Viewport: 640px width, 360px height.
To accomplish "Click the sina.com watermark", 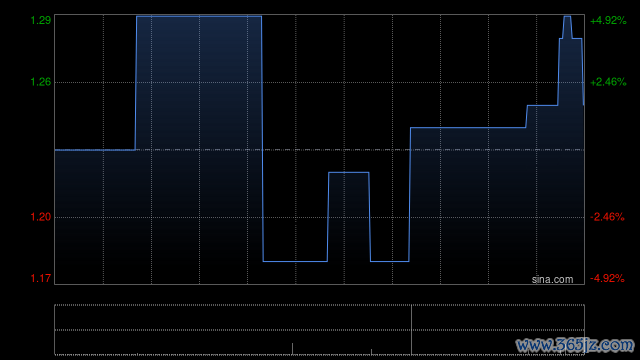I will pyautogui.click(x=552, y=280).
